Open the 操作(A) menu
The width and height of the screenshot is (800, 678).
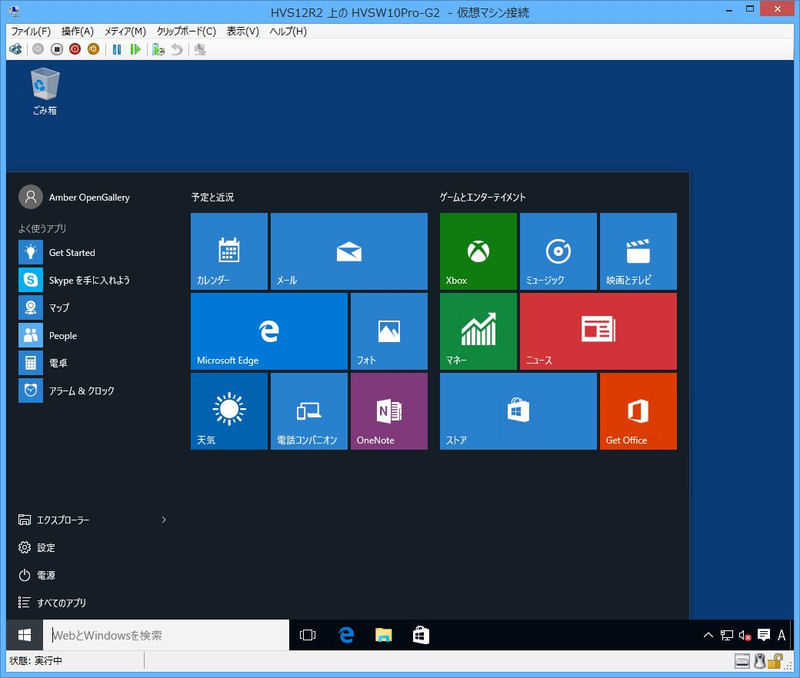[78, 32]
